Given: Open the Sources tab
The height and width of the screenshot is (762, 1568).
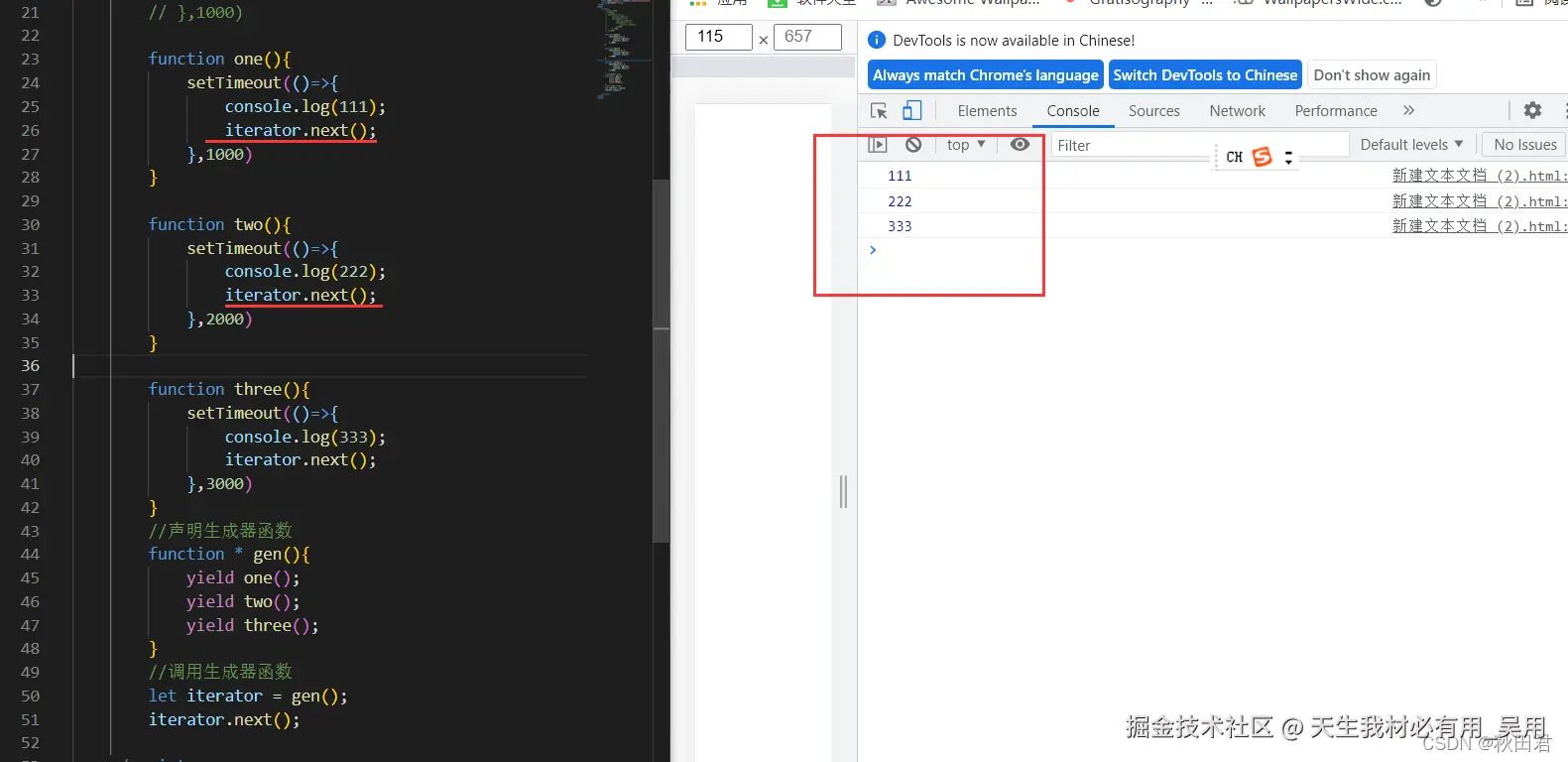Looking at the screenshot, I should coord(1154,111).
